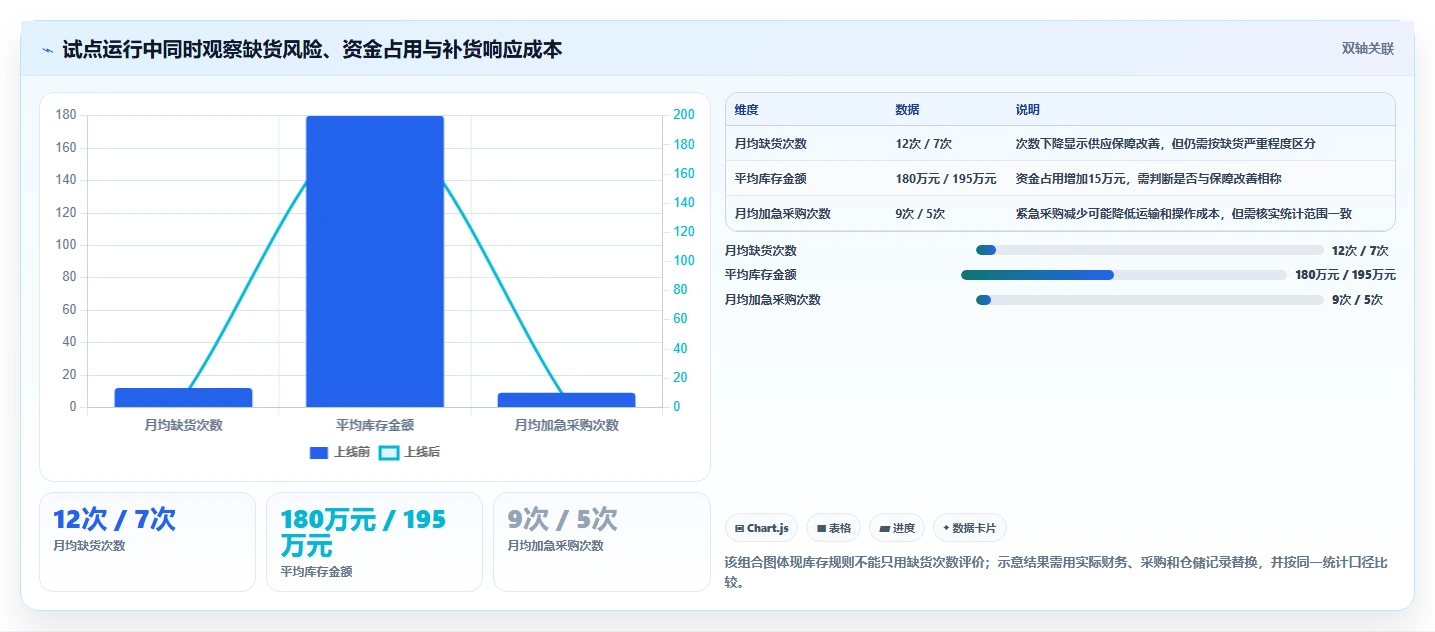Click the table cell 9次 / 5次
This screenshot has height=632, width=1435.
[920, 214]
